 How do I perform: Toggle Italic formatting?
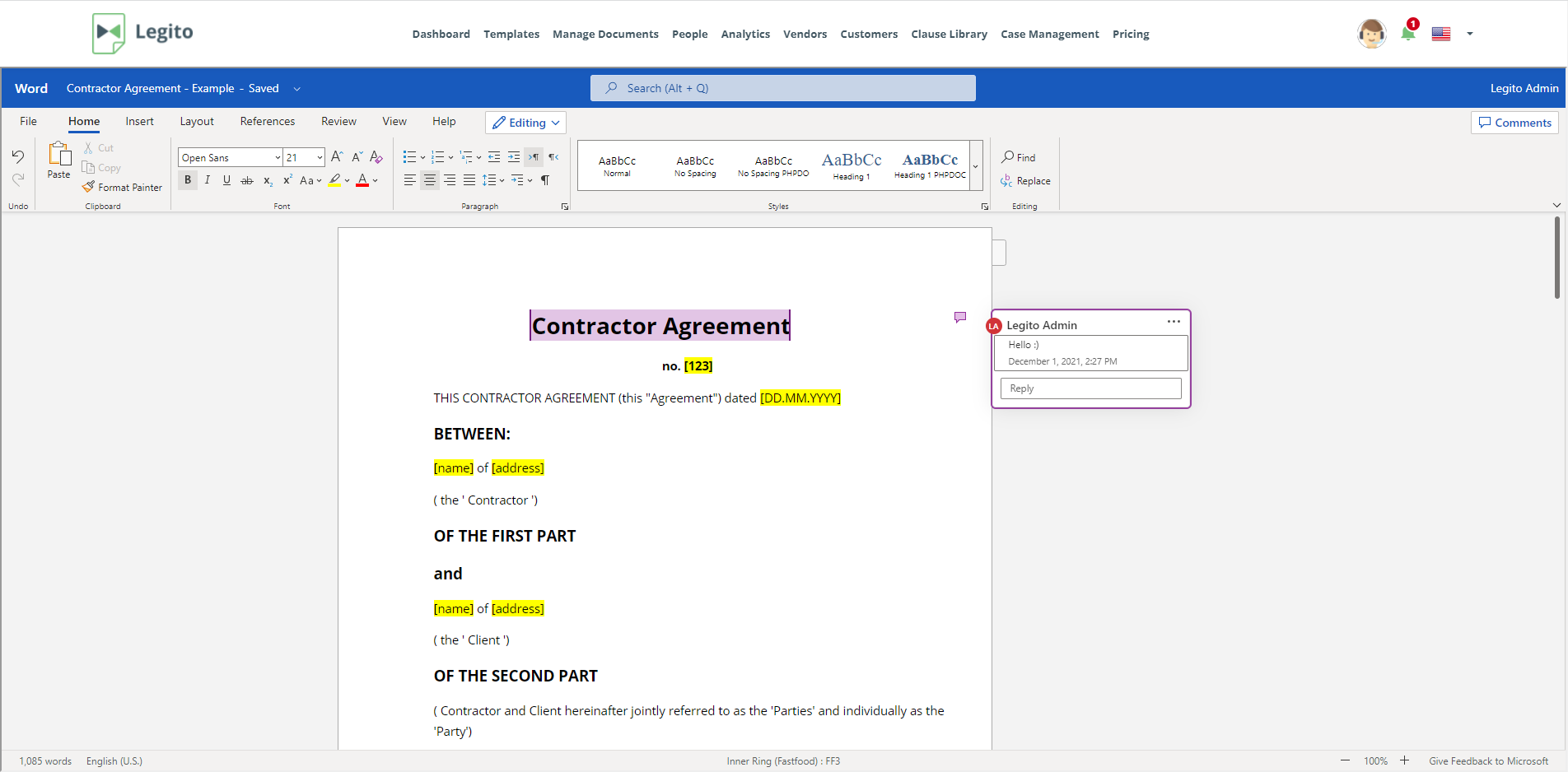point(208,180)
